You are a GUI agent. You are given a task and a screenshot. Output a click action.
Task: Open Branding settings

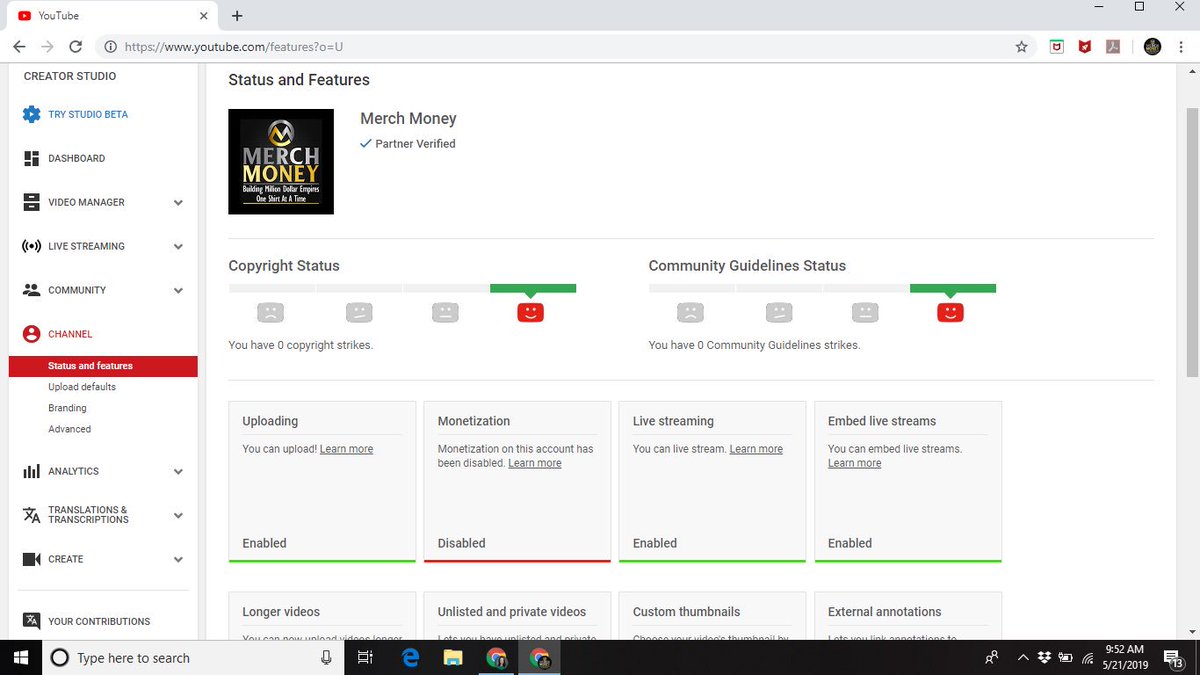pyautogui.click(x=67, y=408)
